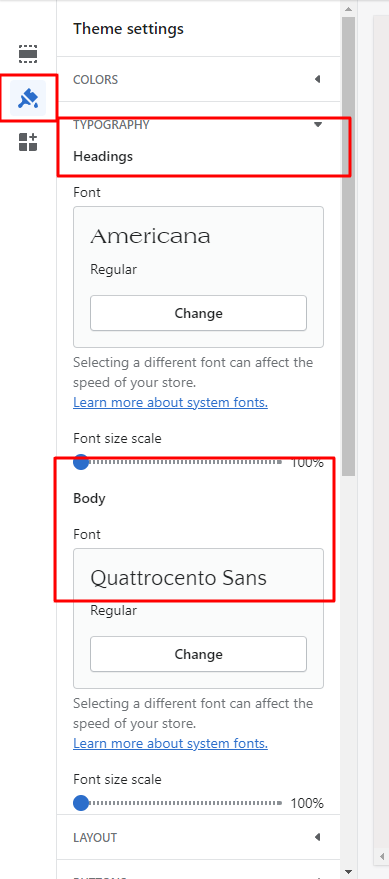Viewport: 389px width, 879px height.
Task: Click the Headings font size scale slider
Action: point(178,462)
